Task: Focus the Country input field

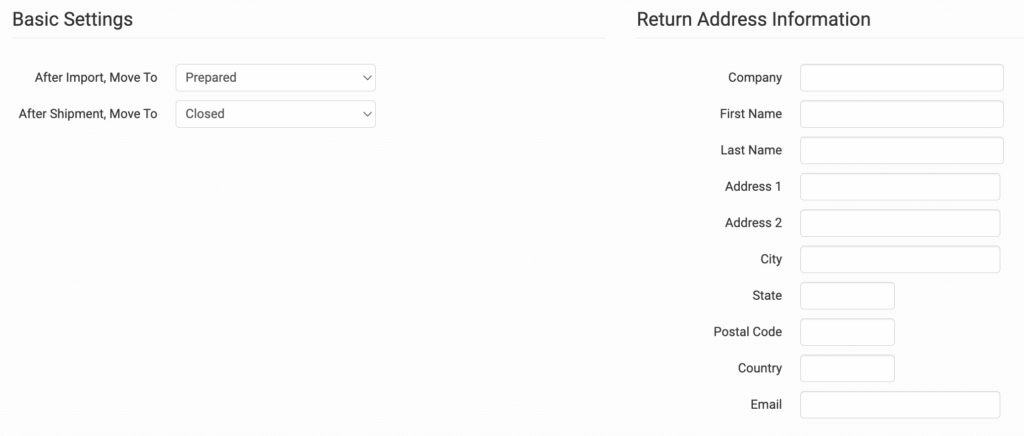Action: pos(847,368)
